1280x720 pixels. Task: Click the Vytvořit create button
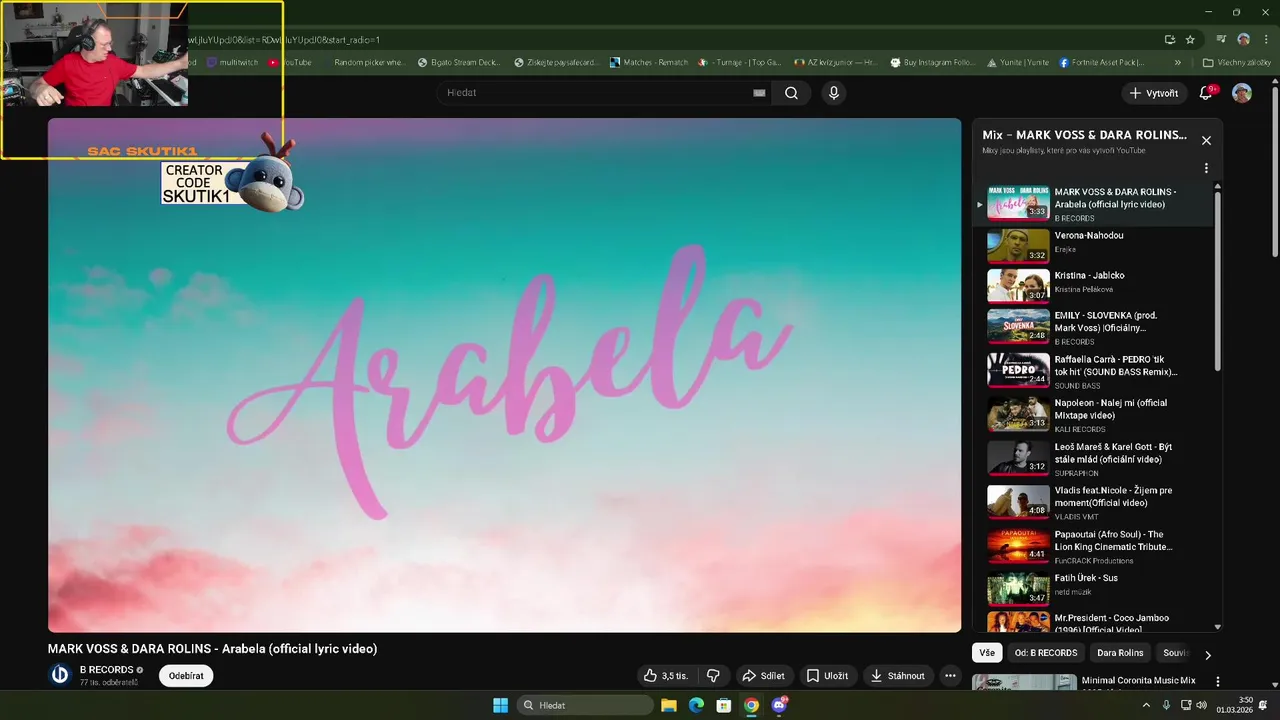coord(1154,93)
